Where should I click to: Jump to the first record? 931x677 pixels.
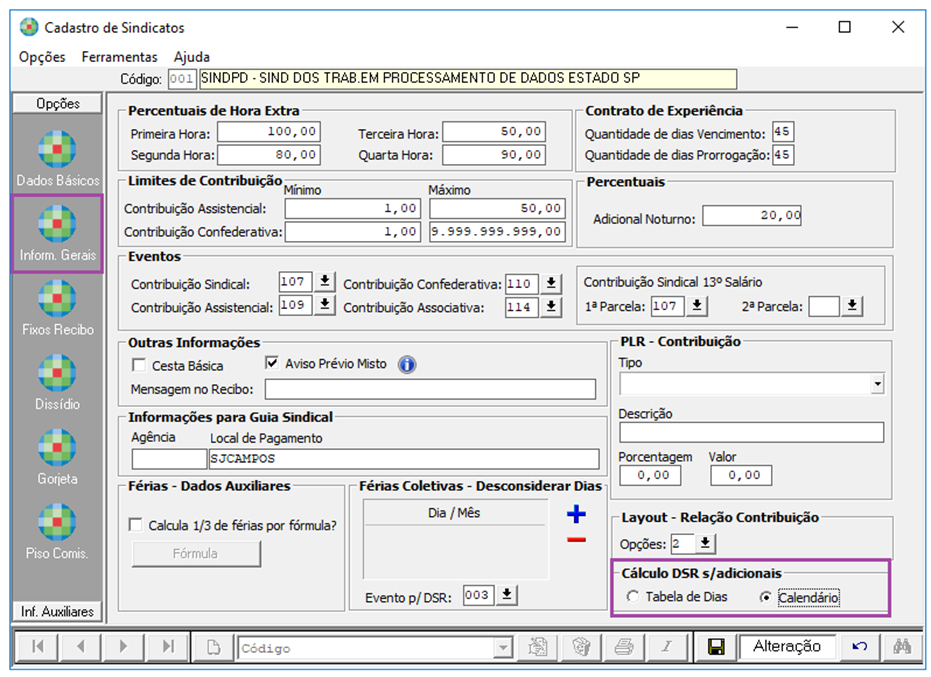tap(37, 647)
